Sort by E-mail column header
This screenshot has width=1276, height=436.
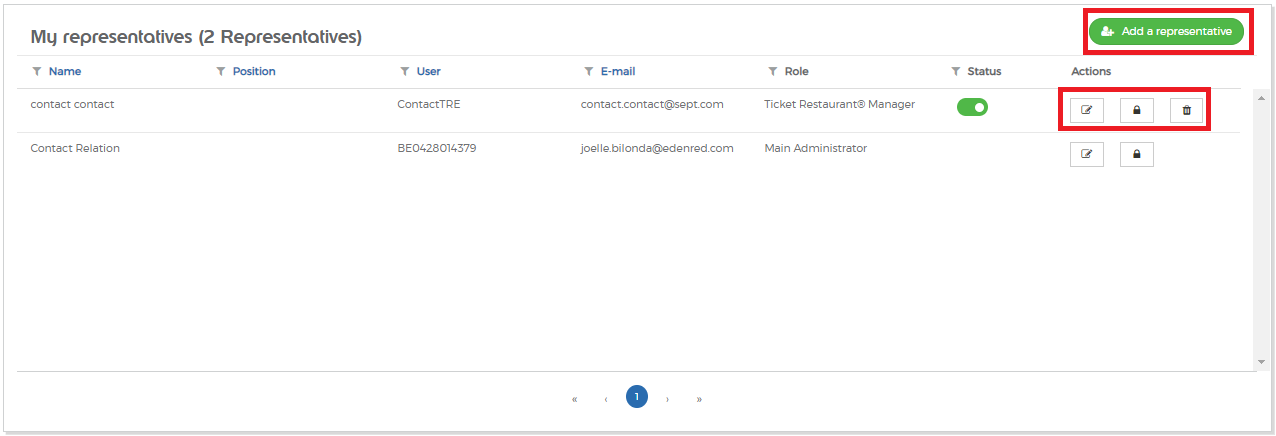point(618,72)
